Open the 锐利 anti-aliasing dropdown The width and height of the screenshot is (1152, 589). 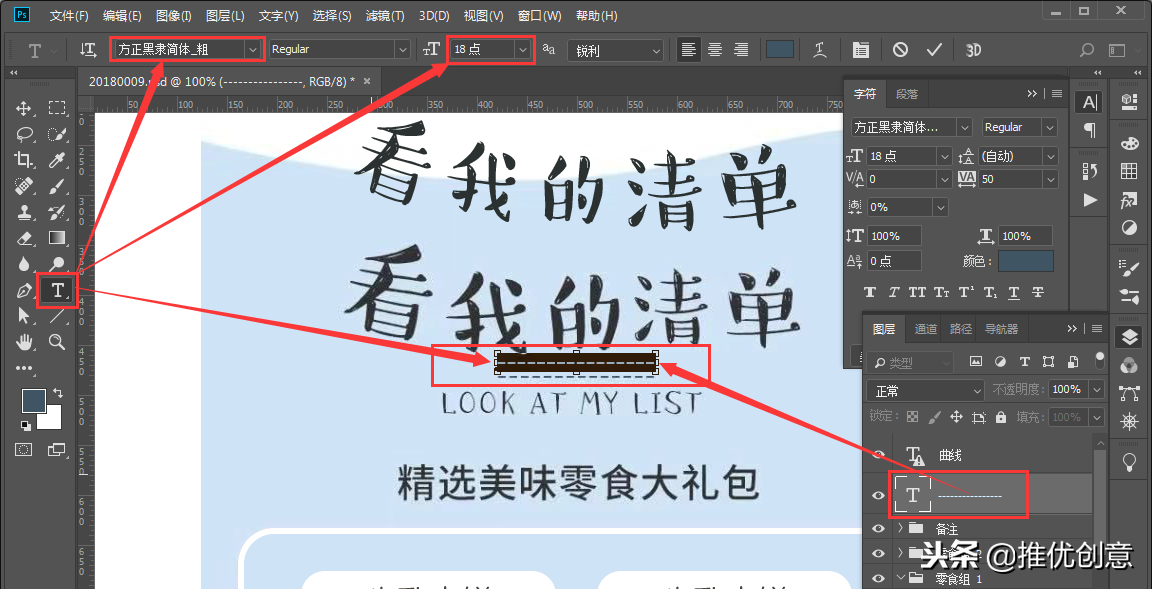click(656, 50)
